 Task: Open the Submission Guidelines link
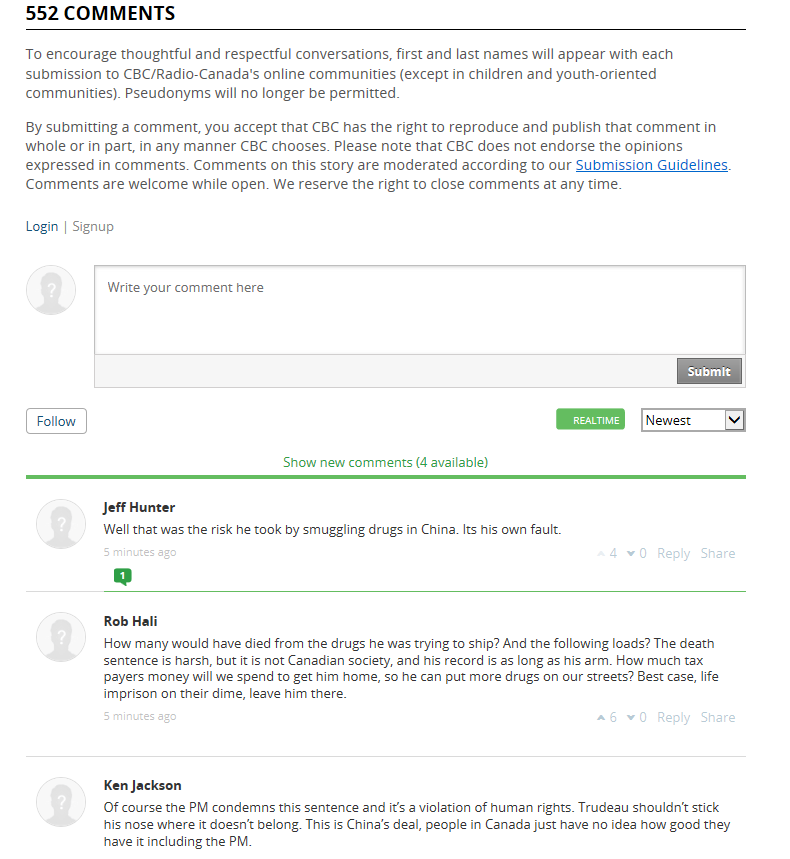click(x=651, y=165)
